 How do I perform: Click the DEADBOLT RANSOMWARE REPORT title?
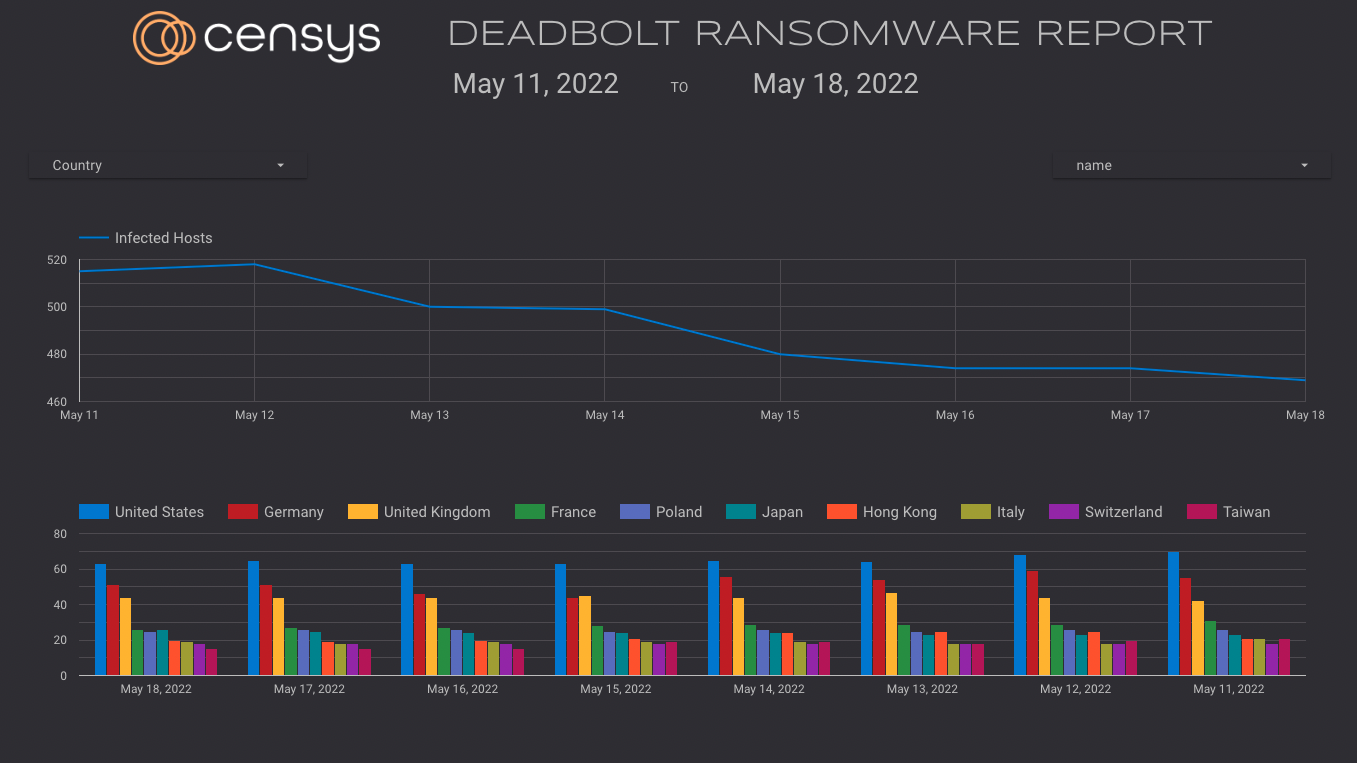(828, 33)
